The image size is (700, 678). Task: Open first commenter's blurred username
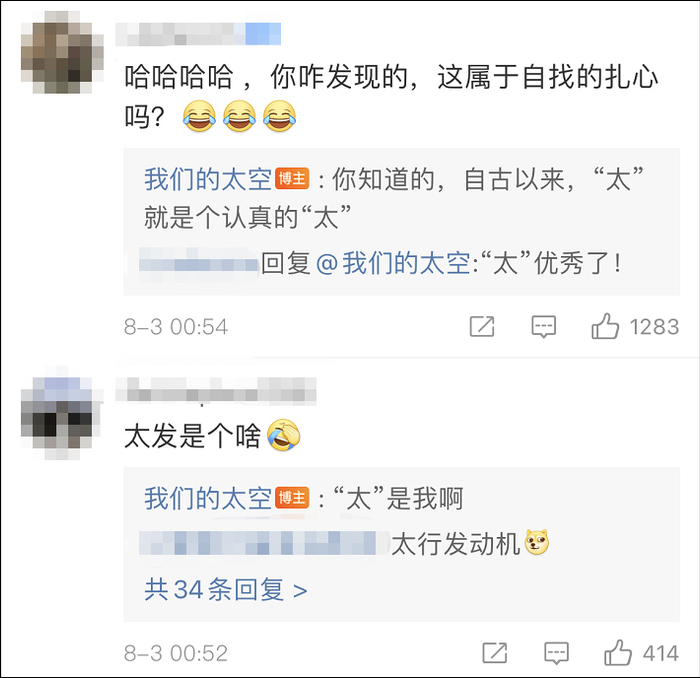point(198,34)
